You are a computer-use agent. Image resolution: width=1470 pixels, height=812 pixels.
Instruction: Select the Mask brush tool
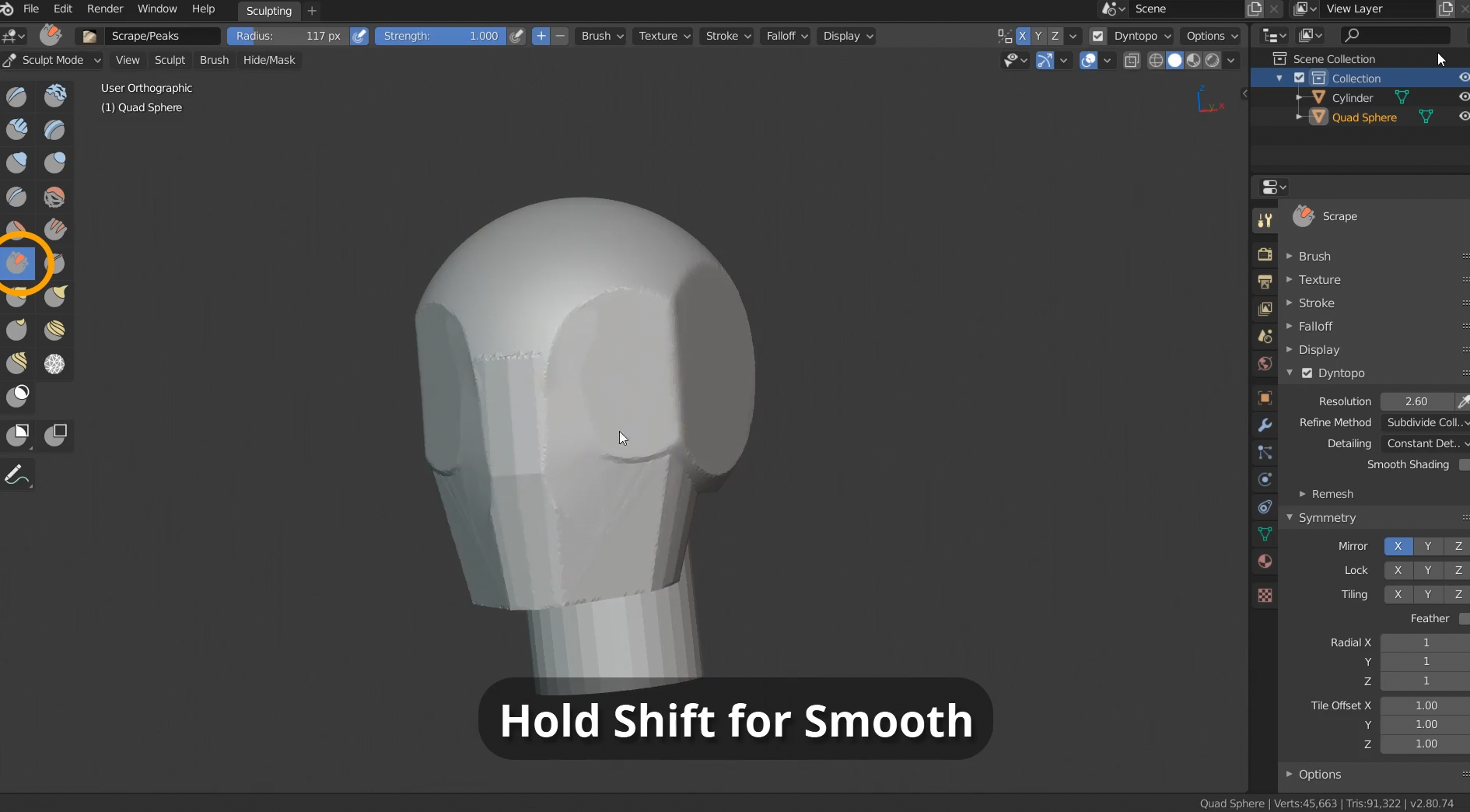[16, 397]
